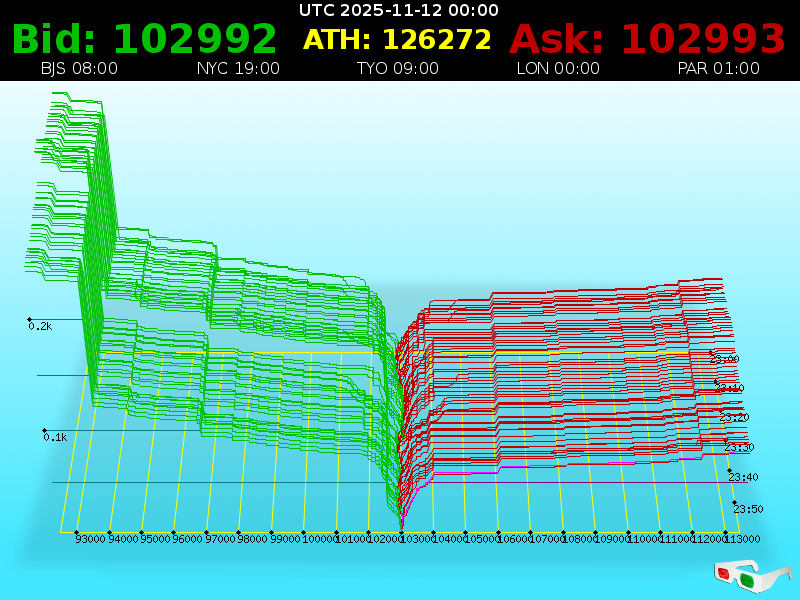Select the PAR 01:00 clock label
This screenshot has height=600, width=800.
point(718,69)
